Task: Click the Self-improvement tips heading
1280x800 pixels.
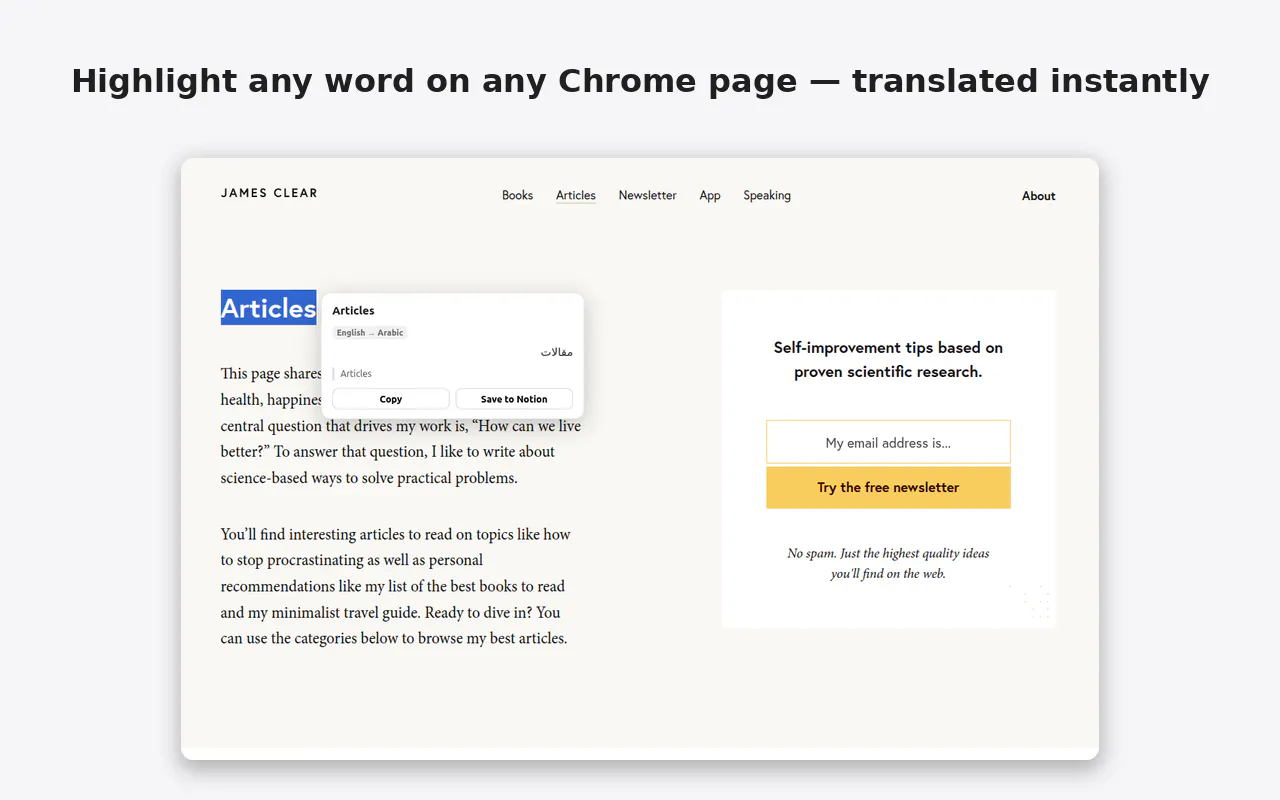Action: [888, 360]
